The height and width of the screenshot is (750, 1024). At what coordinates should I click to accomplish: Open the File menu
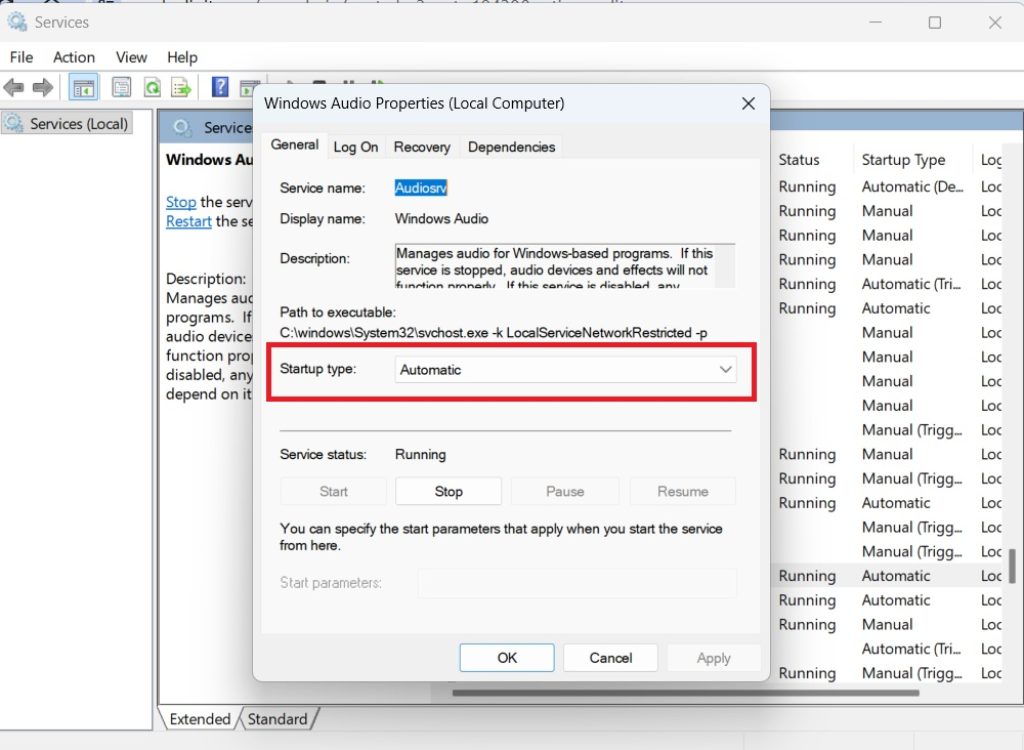click(x=21, y=57)
